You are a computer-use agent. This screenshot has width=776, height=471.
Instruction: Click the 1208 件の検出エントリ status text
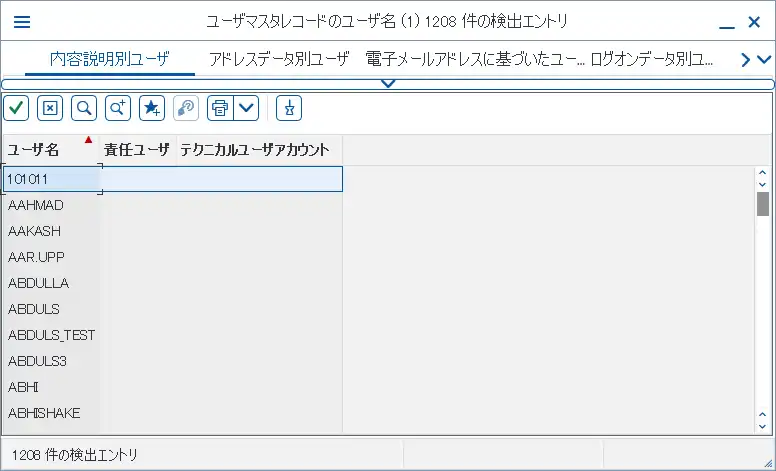coord(75,455)
